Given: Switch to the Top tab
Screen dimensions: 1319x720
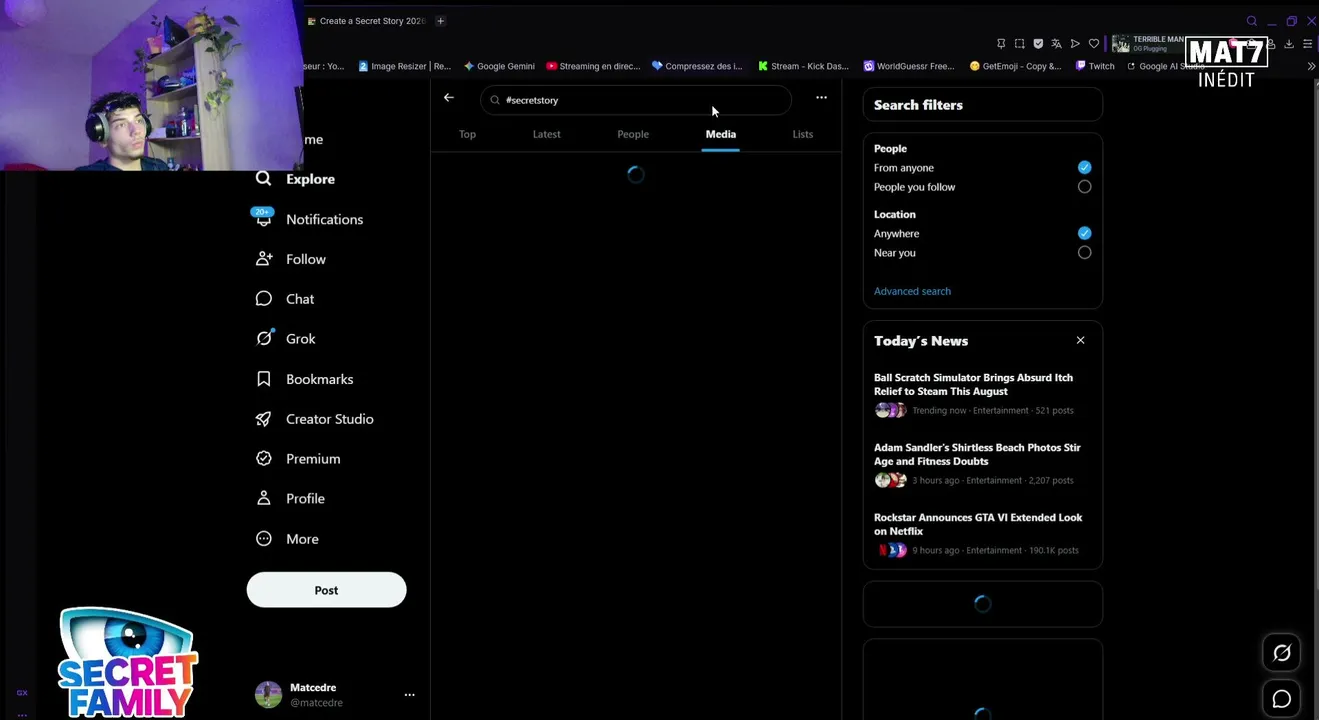Looking at the screenshot, I should 467,134.
